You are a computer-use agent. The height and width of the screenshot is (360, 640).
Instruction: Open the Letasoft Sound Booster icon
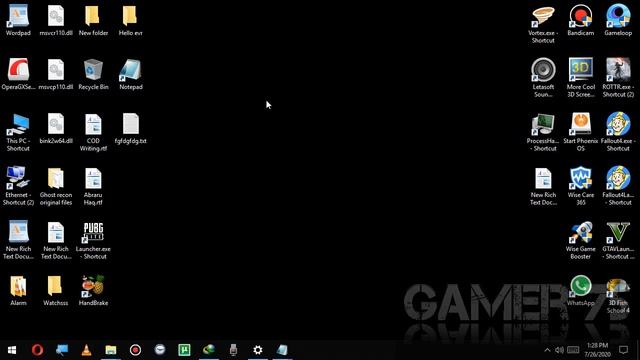(543, 78)
